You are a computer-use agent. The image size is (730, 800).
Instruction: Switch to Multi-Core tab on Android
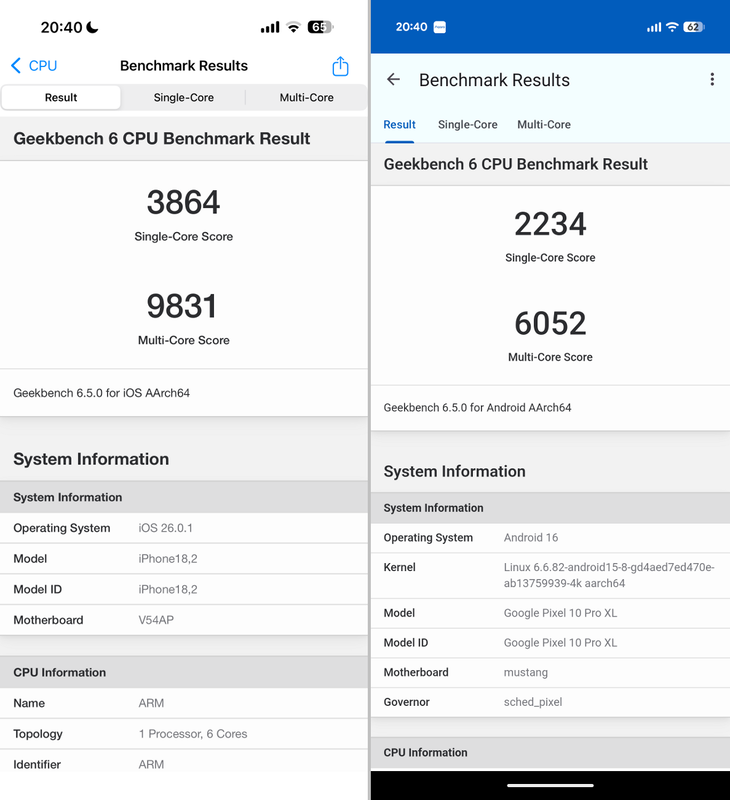pos(544,124)
